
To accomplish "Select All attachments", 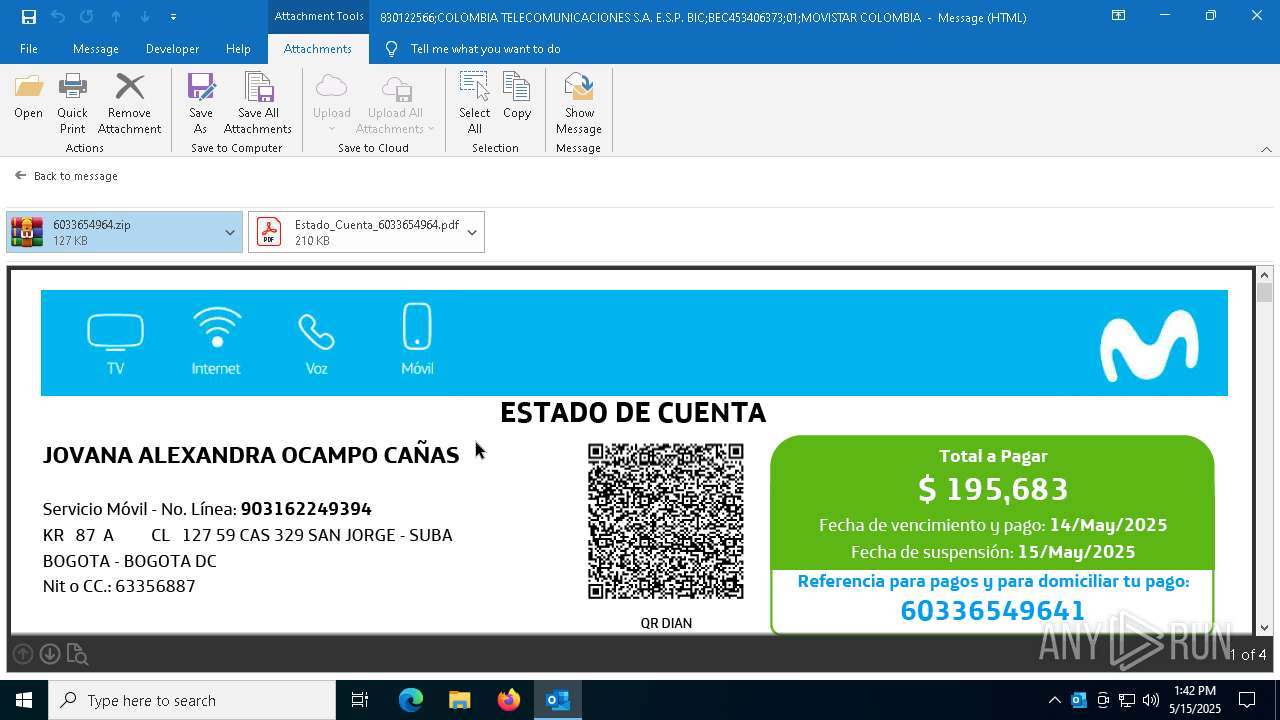I will (x=474, y=104).
